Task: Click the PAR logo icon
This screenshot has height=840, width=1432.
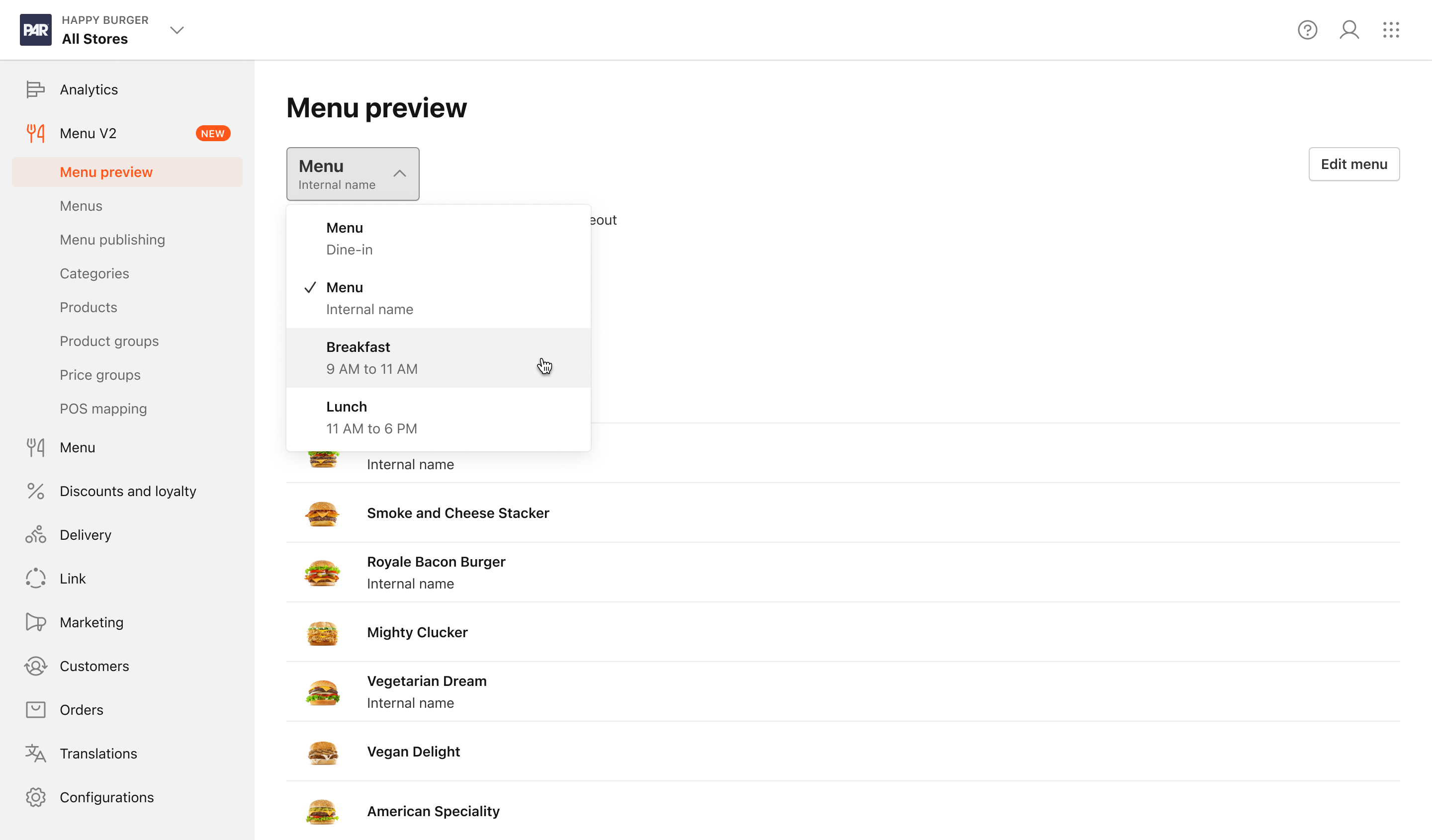Action: pyautogui.click(x=36, y=30)
